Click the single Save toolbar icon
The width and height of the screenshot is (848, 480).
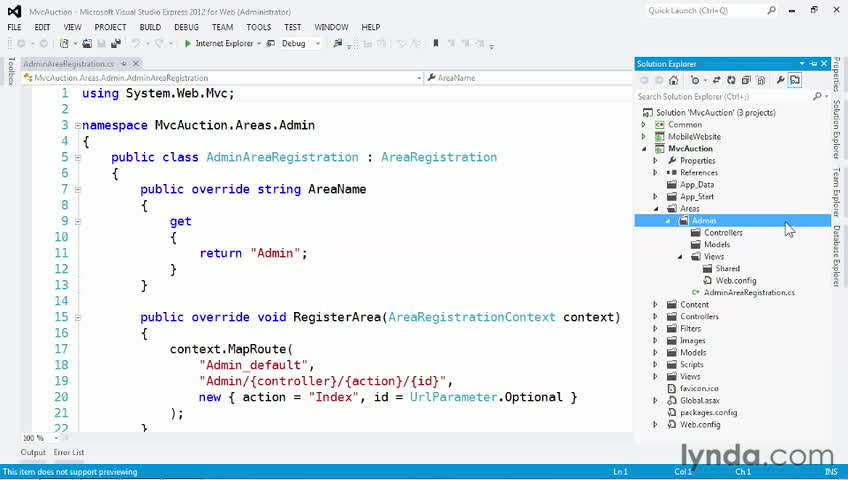(101, 43)
